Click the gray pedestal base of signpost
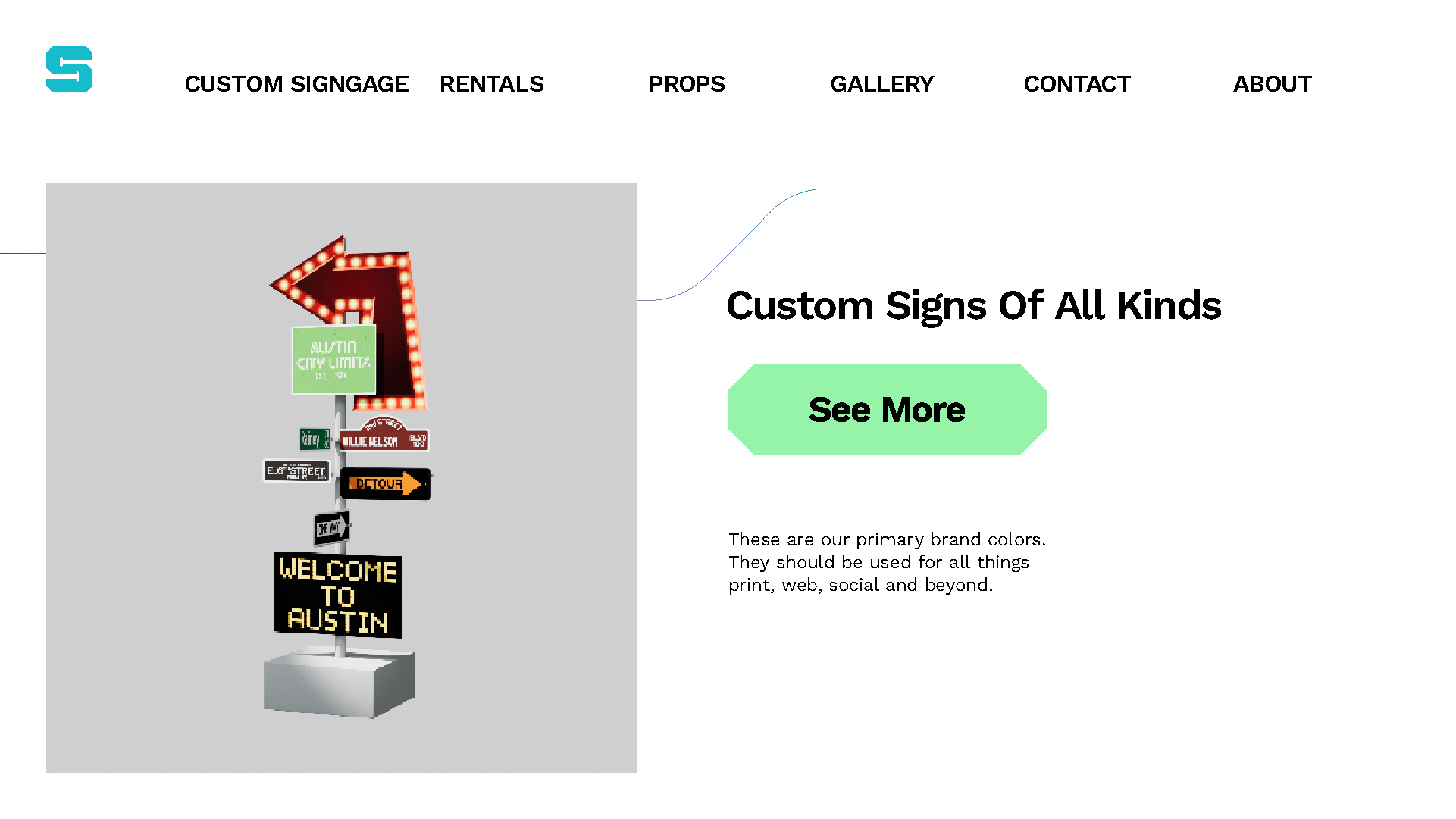The width and height of the screenshot is (1456, 819). tap(338, 684)
